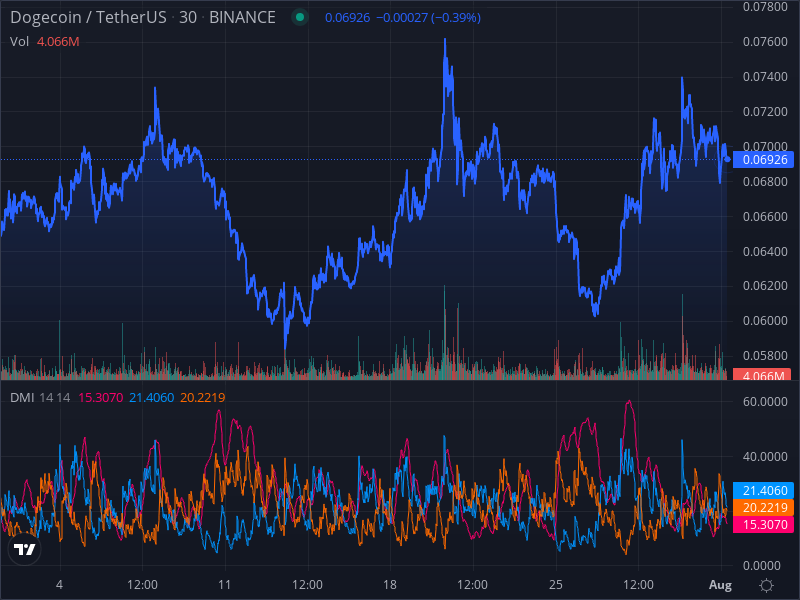Click the 30 interval label
This screenshot has height=600, width=800.
click(188, 17)
